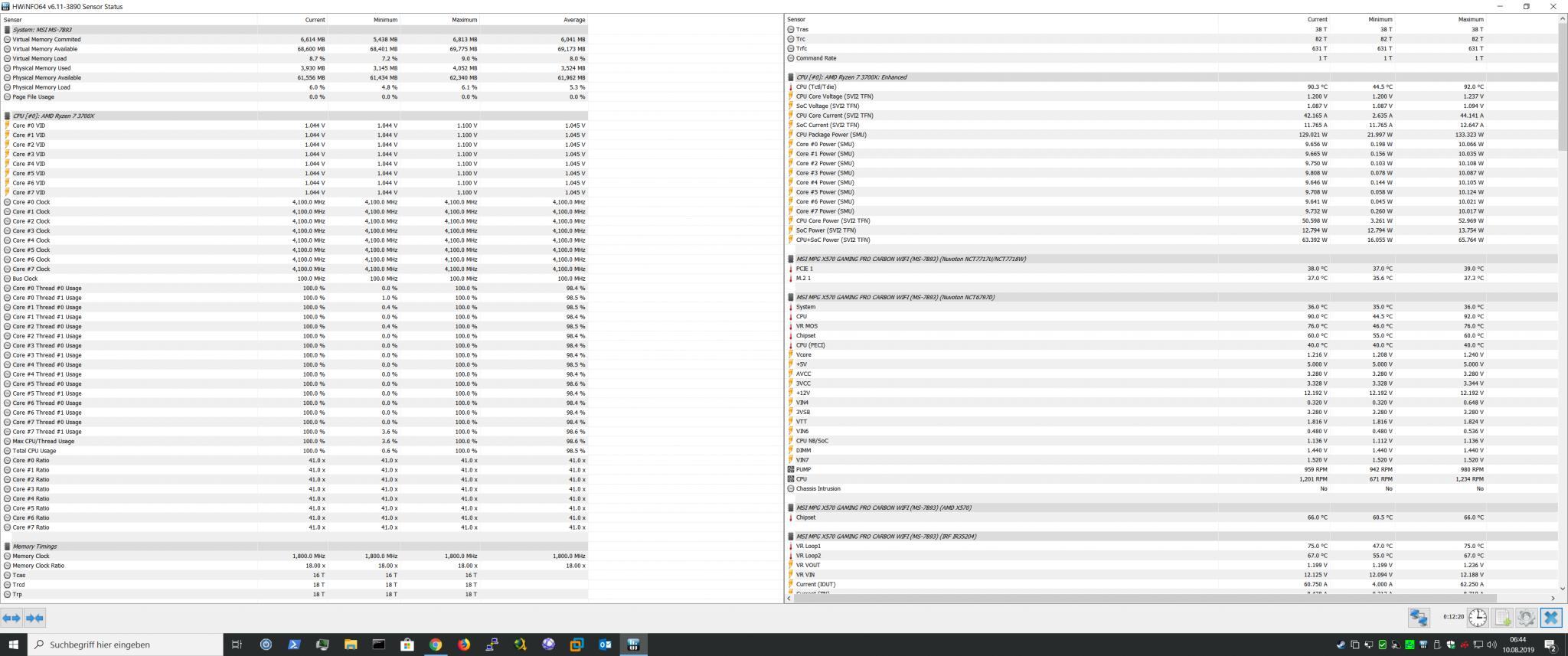Click the right pane scroll-down arrow
This screenshot has width=1568, height=656.
1562,589
